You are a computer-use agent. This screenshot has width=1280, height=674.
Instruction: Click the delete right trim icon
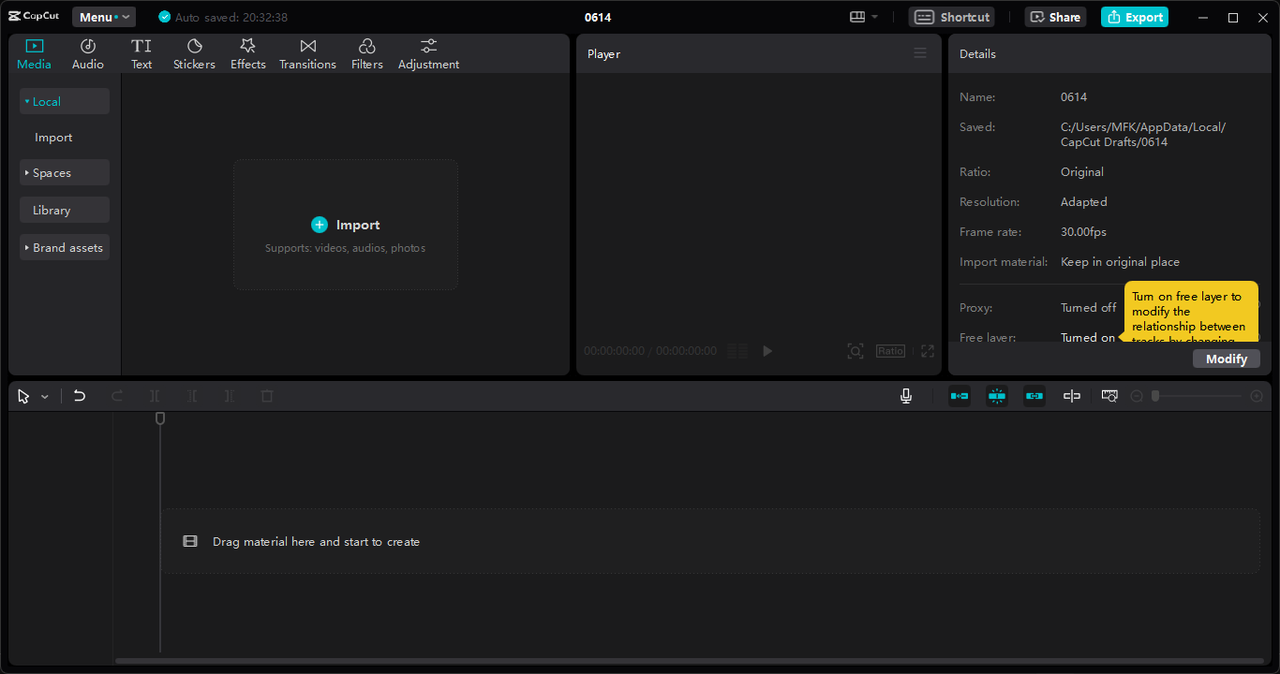click(x=229, y=396)
